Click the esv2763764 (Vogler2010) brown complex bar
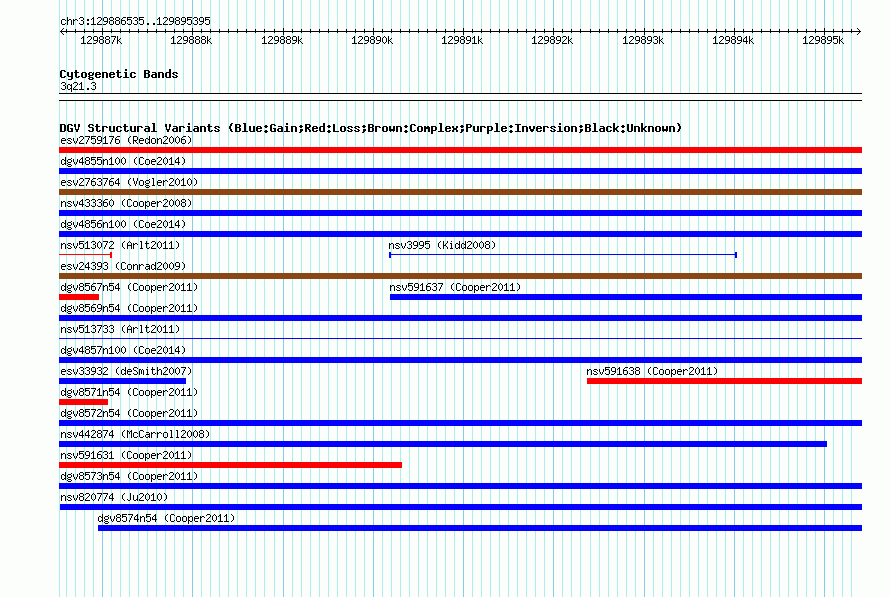Screen dimensions: 890x597 (460, 192)
